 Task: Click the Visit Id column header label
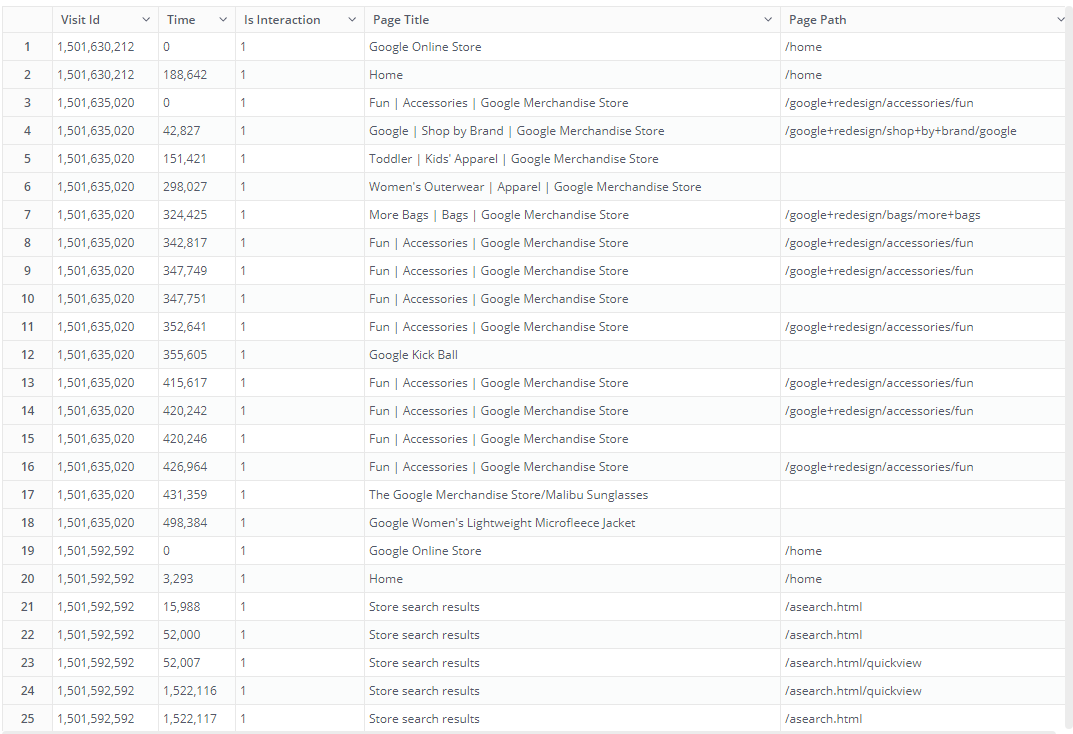tap(80, 20)
